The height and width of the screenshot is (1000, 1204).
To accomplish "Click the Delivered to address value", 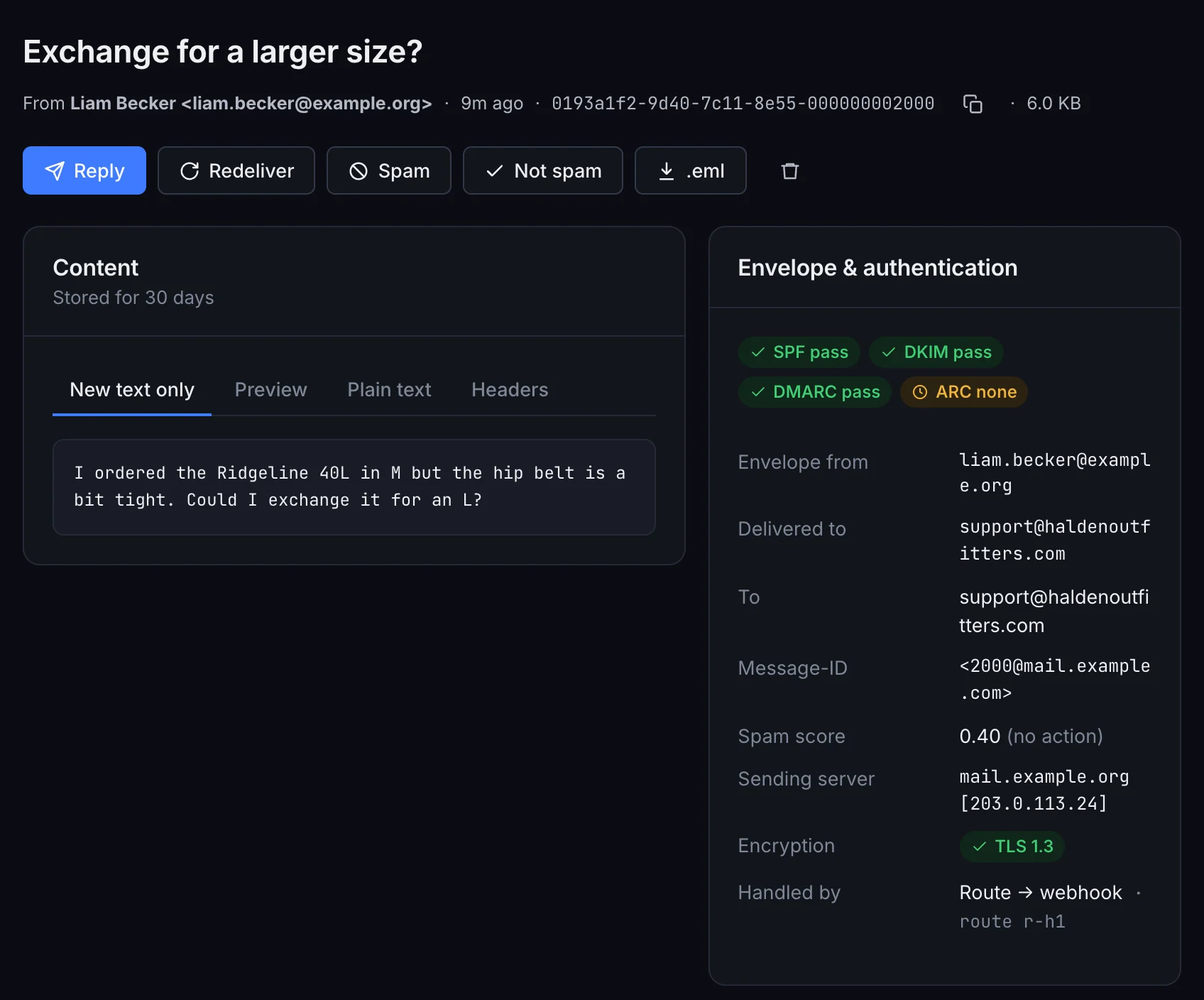I will click(1055, 540).
